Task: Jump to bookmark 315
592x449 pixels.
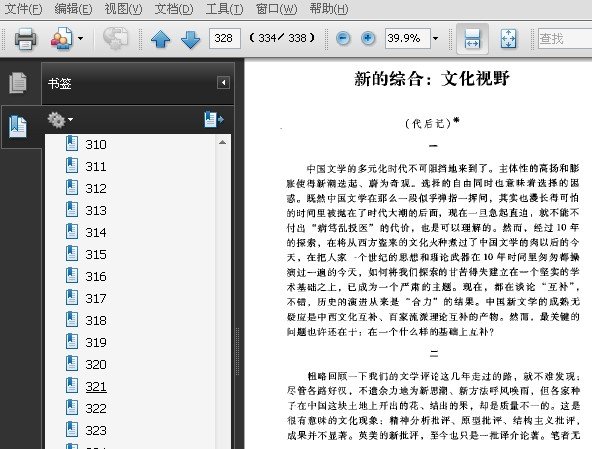Action: click(x=96, y=255)
